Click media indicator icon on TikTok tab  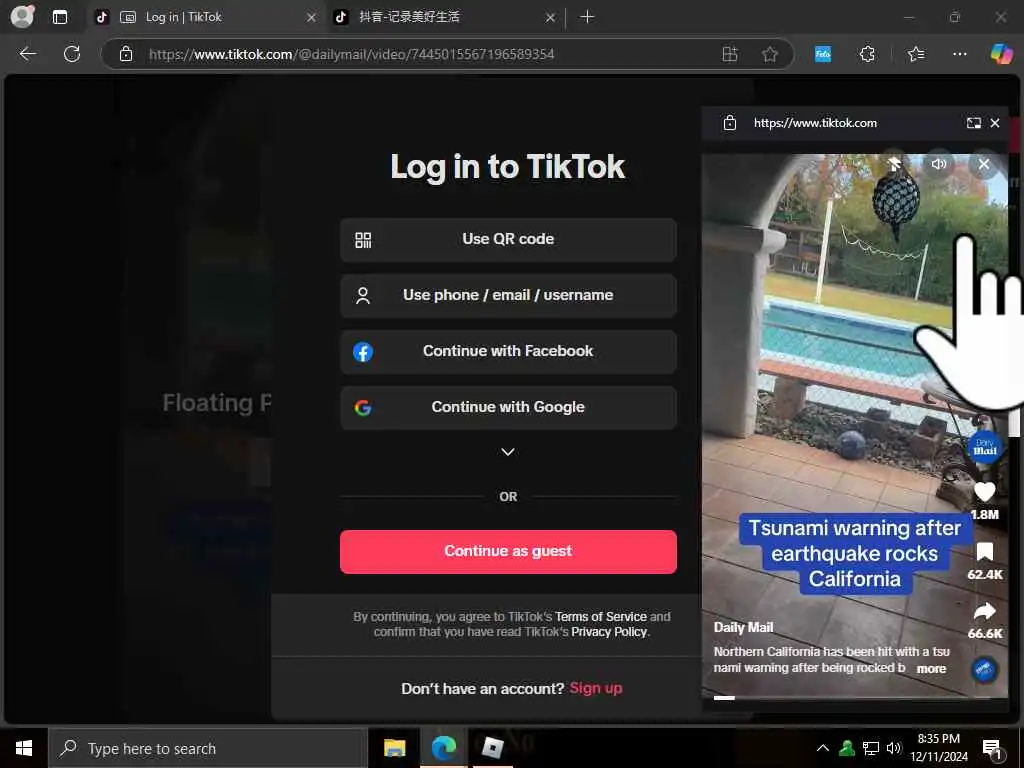point(128,17)
